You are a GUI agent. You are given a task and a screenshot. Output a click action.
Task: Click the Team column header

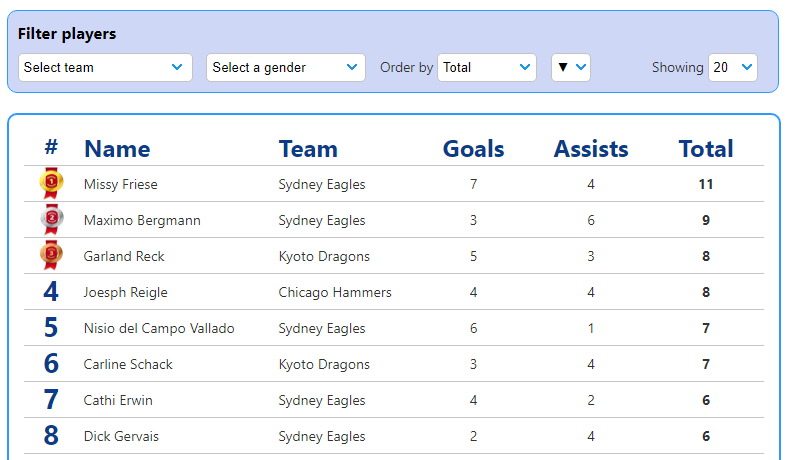point(308,149)
